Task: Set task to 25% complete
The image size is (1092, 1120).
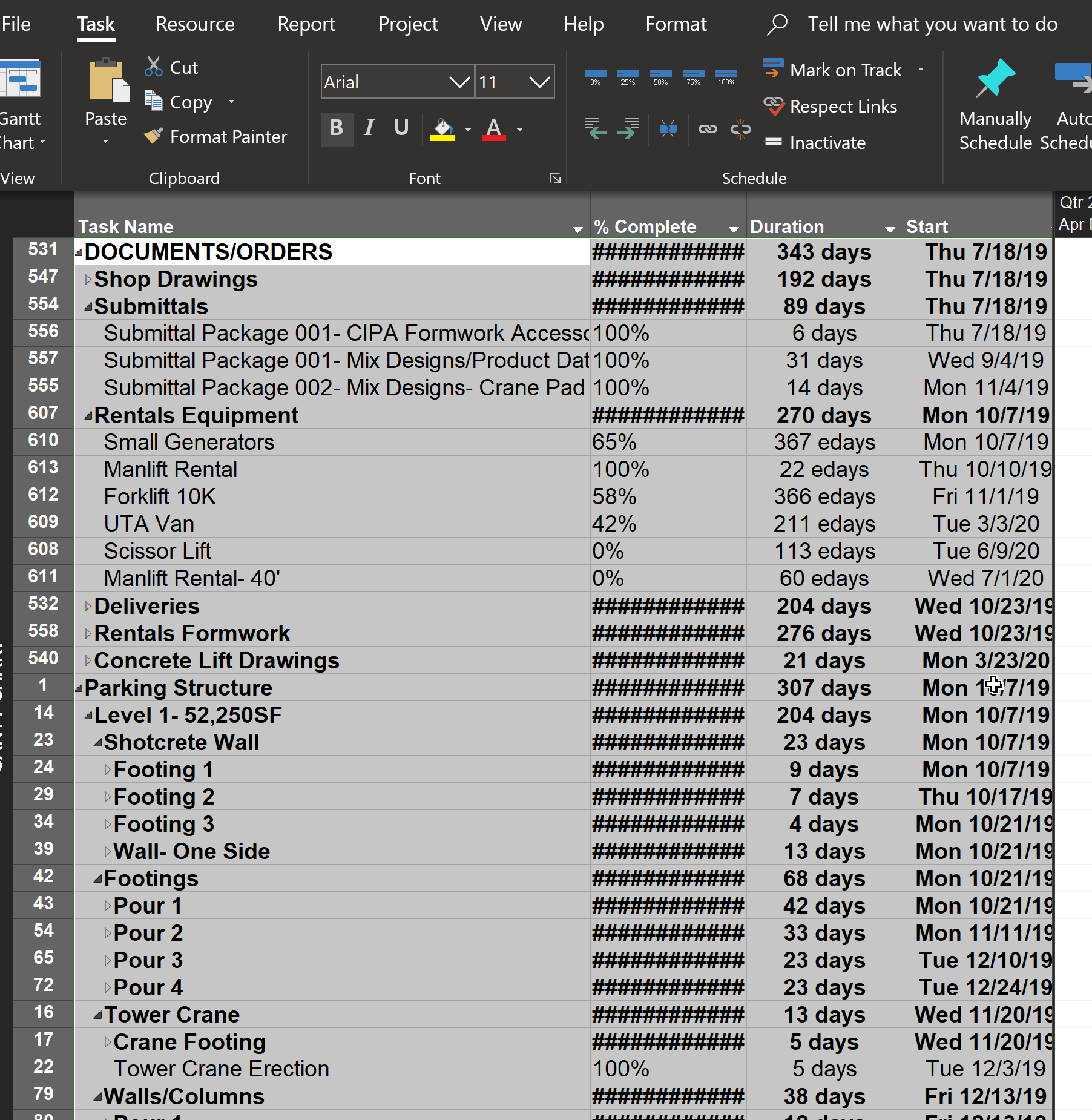Action: pyautogui.click(x=628, y=77)
